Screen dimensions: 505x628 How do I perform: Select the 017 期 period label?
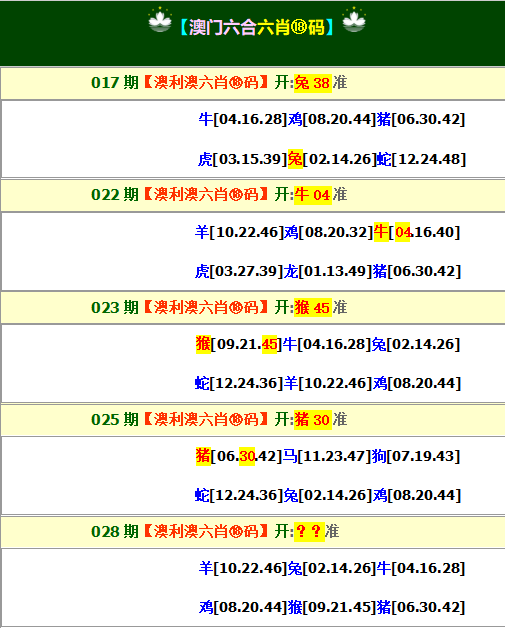115,83
